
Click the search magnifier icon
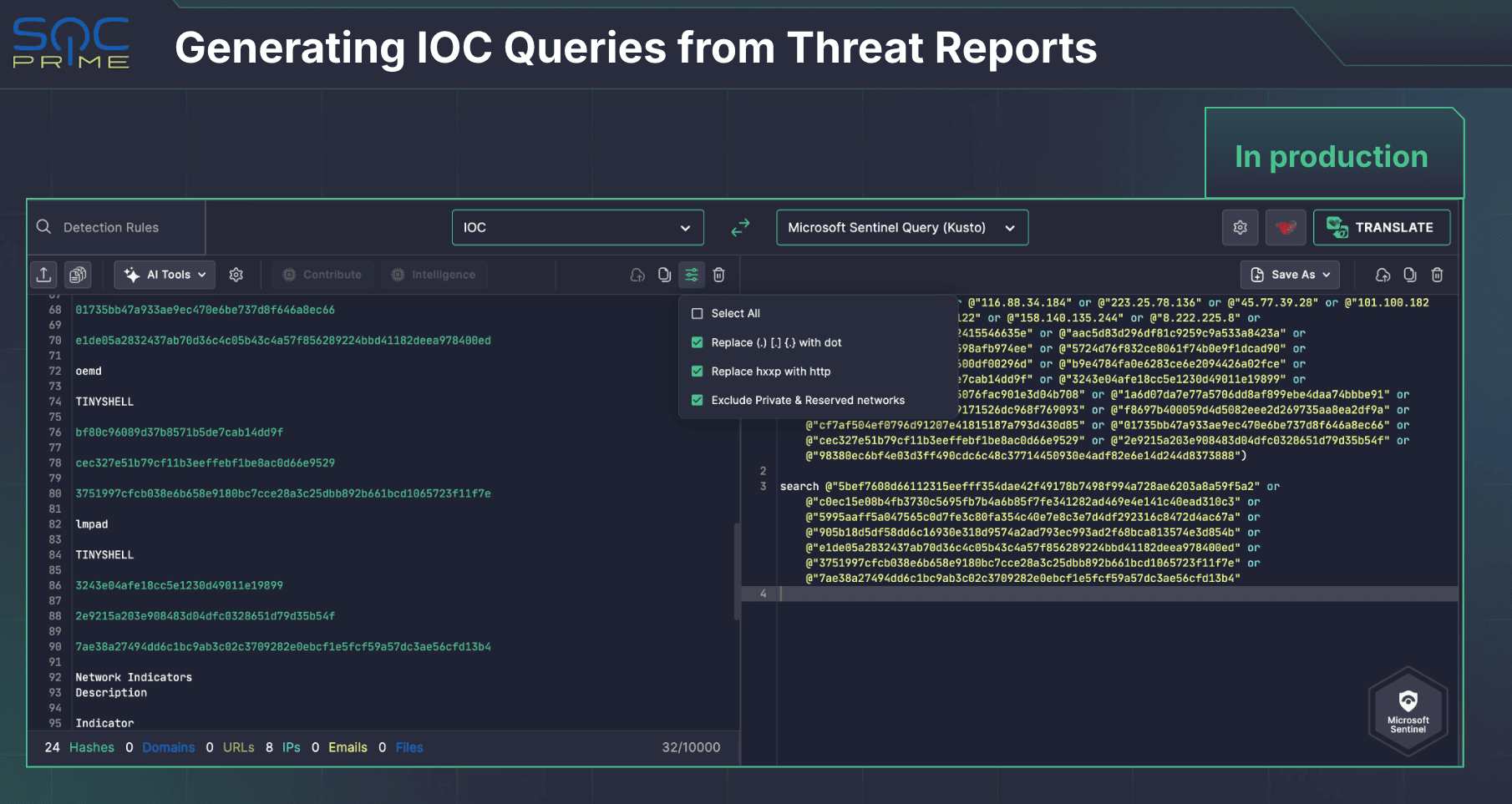coord(44,227)
